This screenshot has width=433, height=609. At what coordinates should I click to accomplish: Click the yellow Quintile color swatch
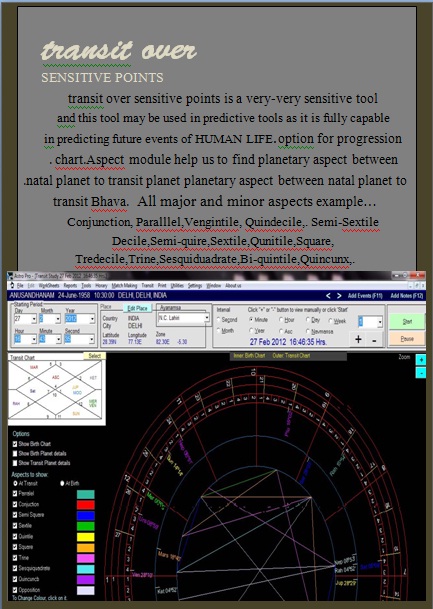click(85, 537)
